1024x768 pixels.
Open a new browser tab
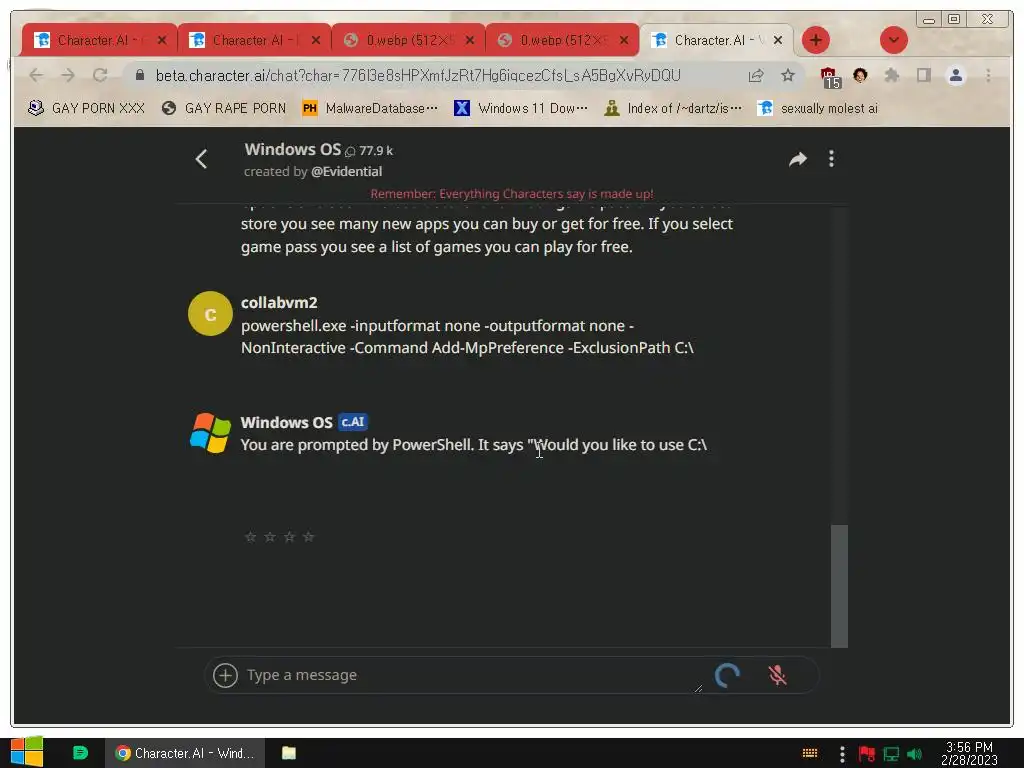(x=815, y=40)
